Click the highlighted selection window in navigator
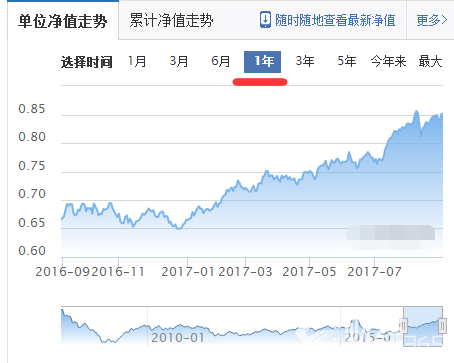454x363 pixels. point(423,326)
